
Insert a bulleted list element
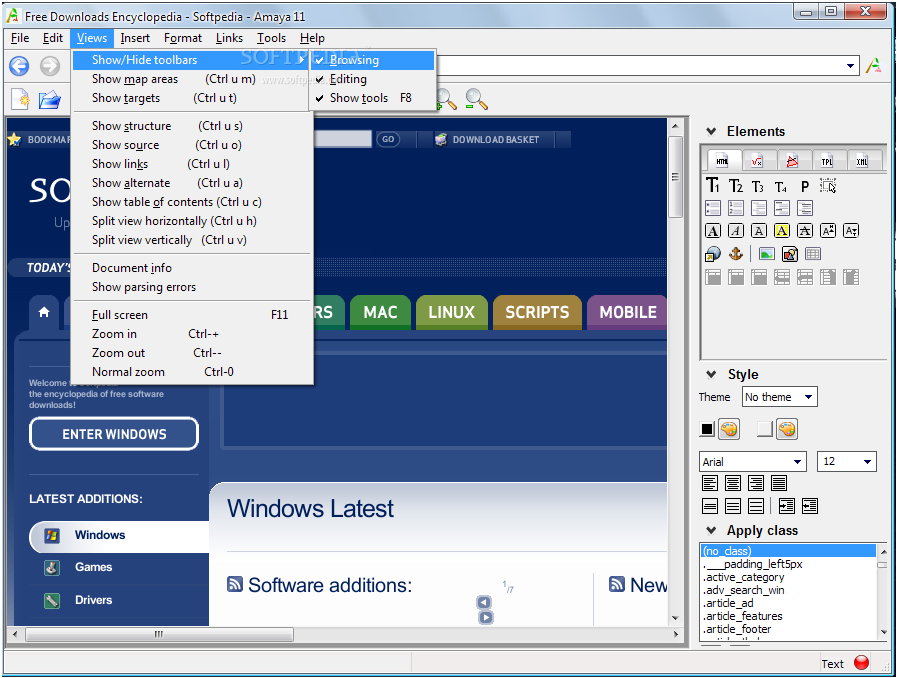pos(713,208)
